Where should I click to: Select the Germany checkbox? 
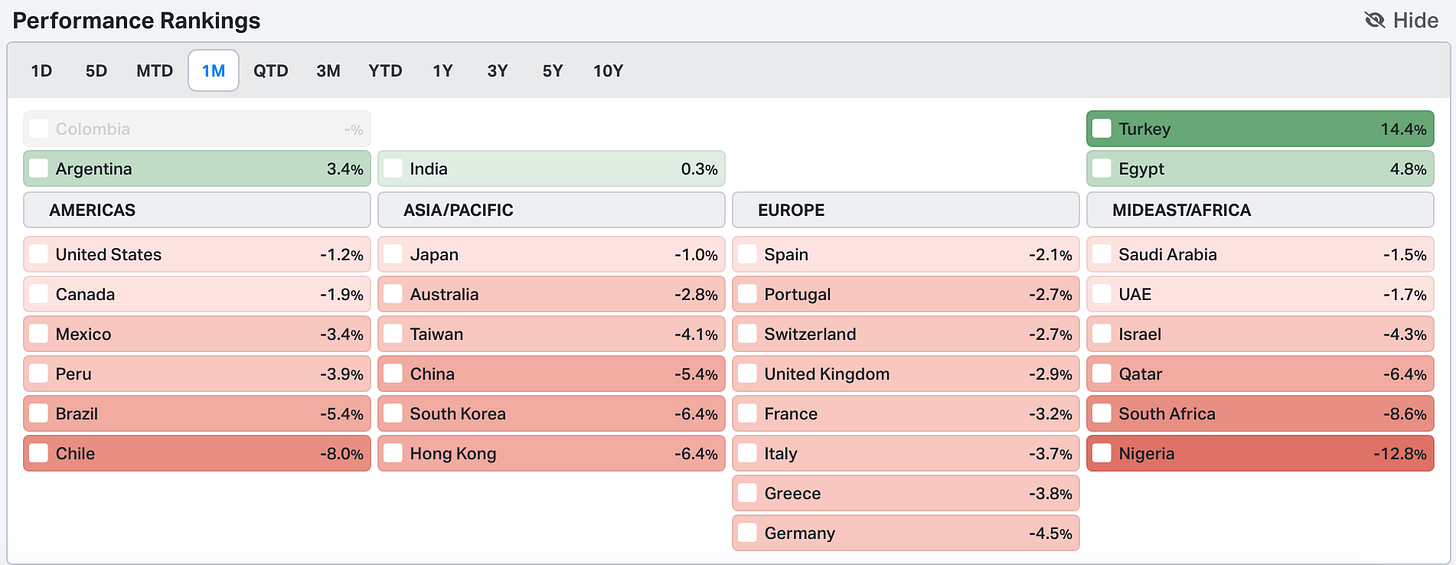click(x=747, y=534)
